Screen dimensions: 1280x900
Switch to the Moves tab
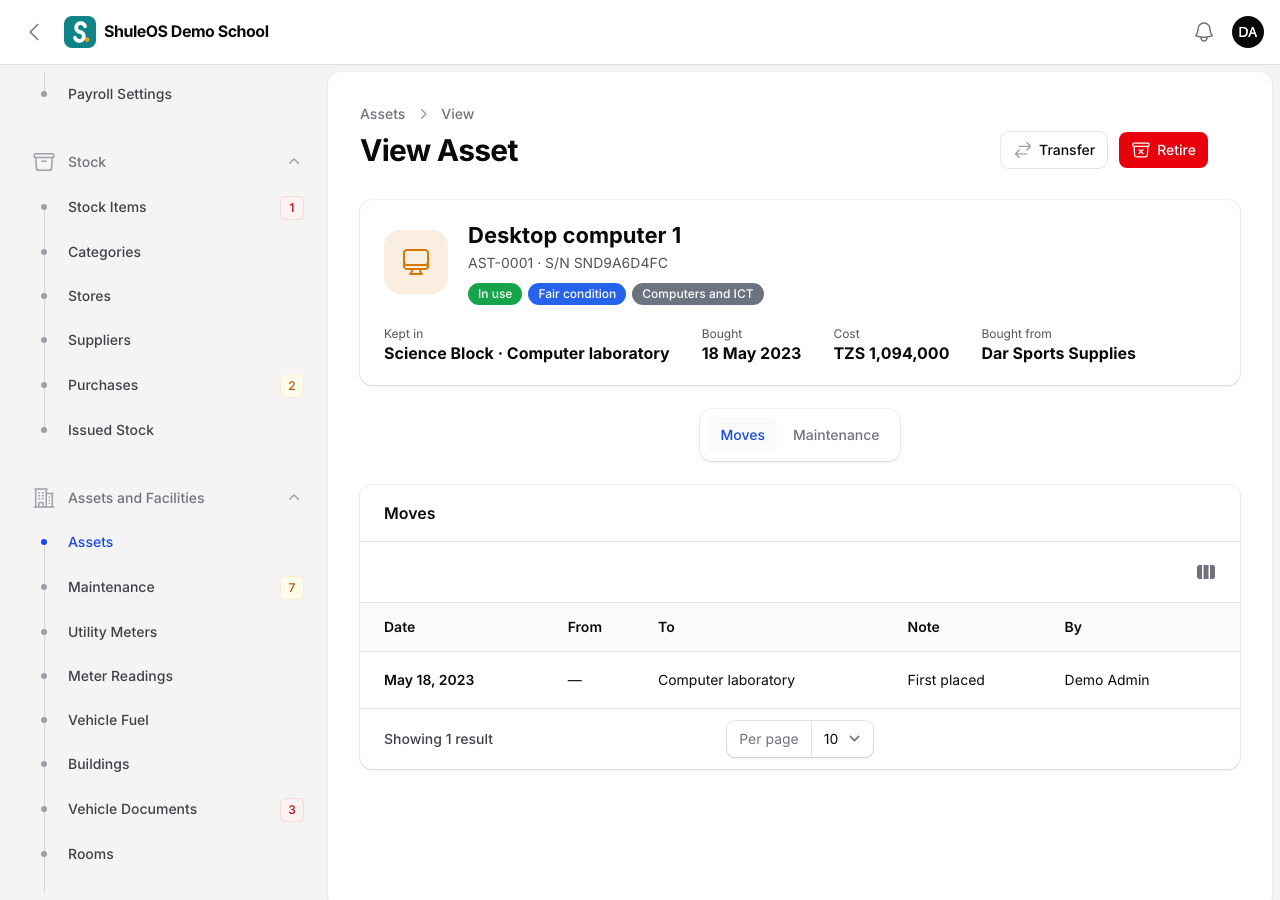coord(743,435)
